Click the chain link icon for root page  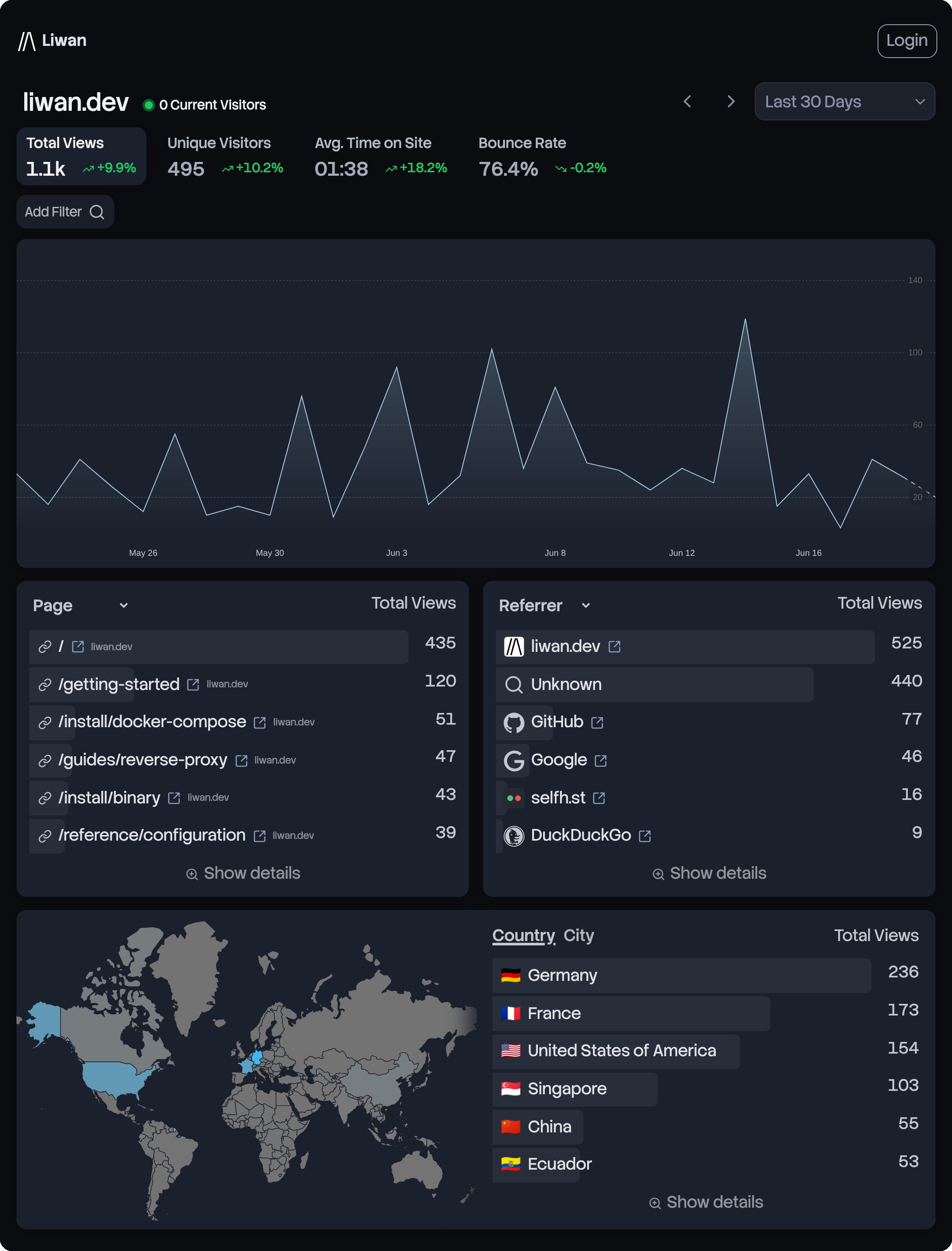click(x=45, y=647)
